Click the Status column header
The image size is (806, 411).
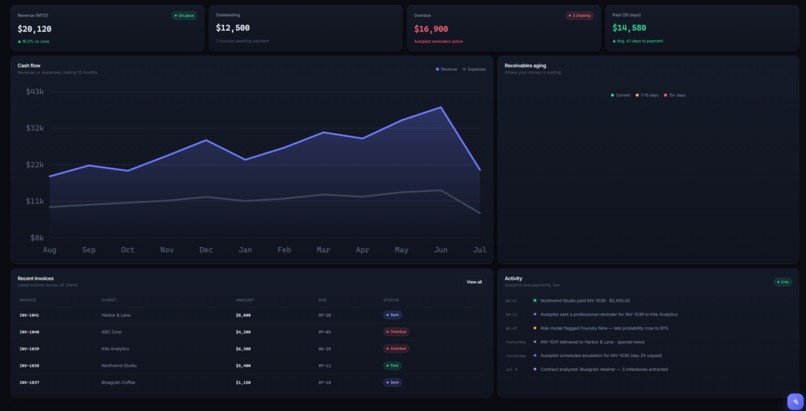tap(391, 300)
